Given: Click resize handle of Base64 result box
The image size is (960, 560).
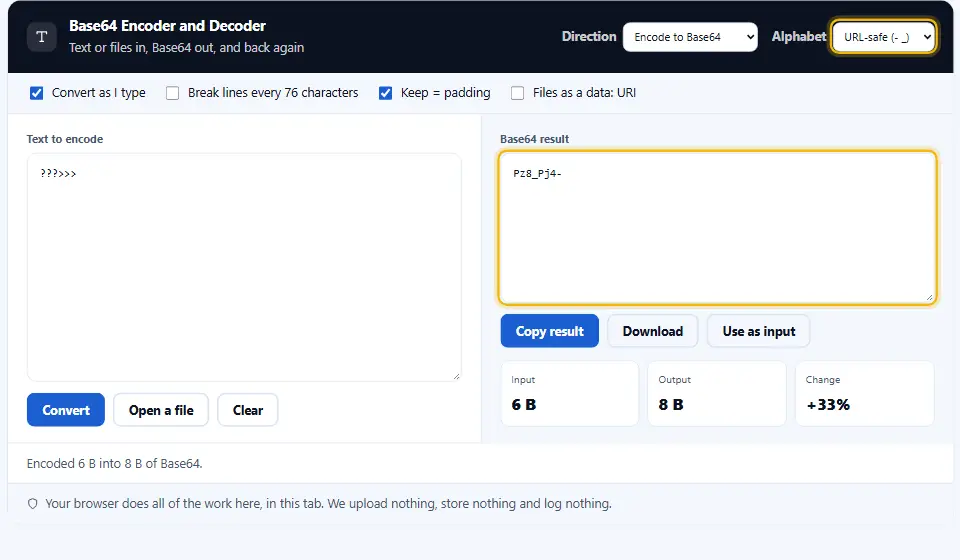Looking at the screenshot, I should (929, 297).
